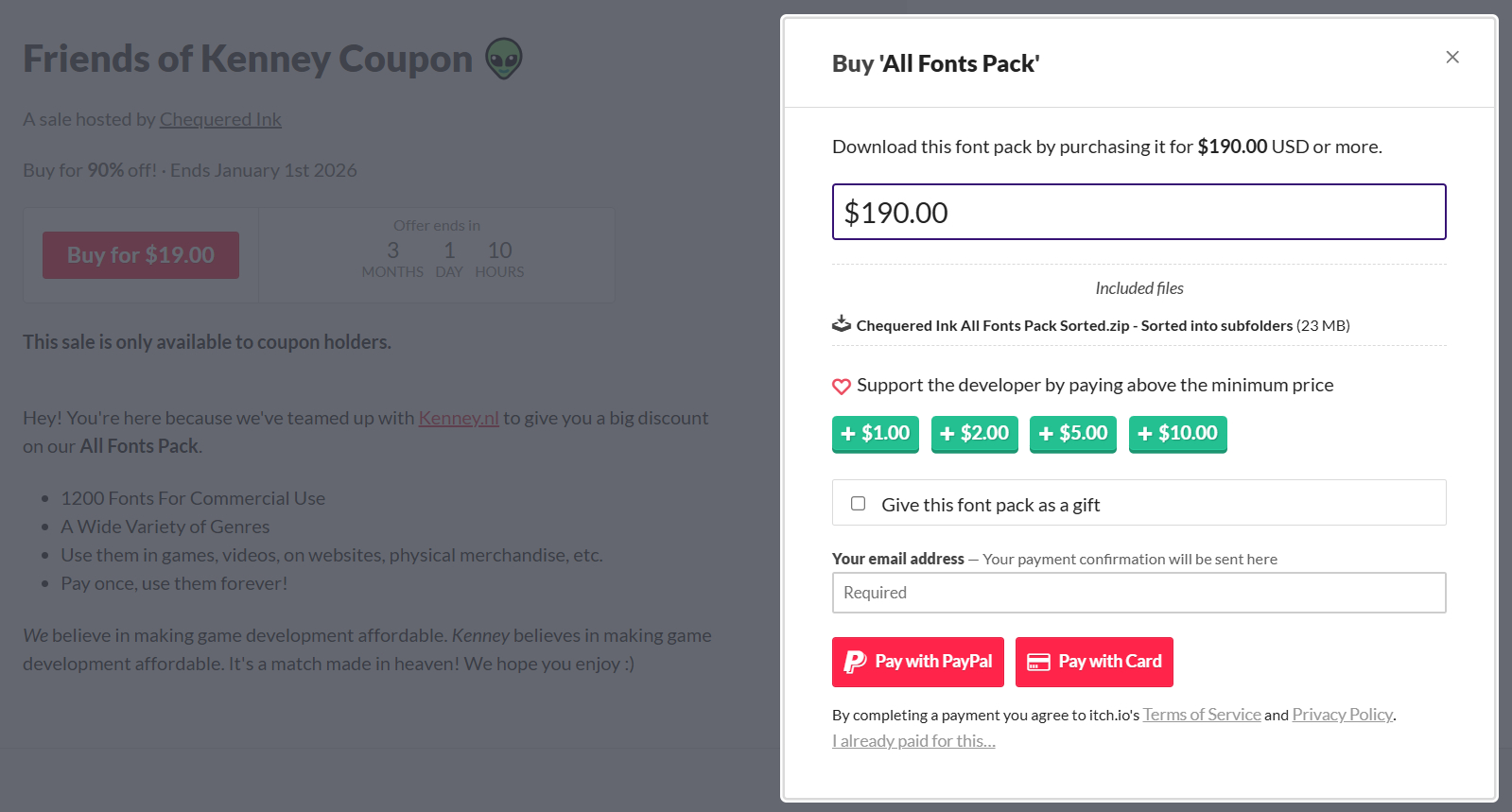
Task: Close the Buy 'All Fonts Pack' dialog
Action: click(x=1452, y=58)
